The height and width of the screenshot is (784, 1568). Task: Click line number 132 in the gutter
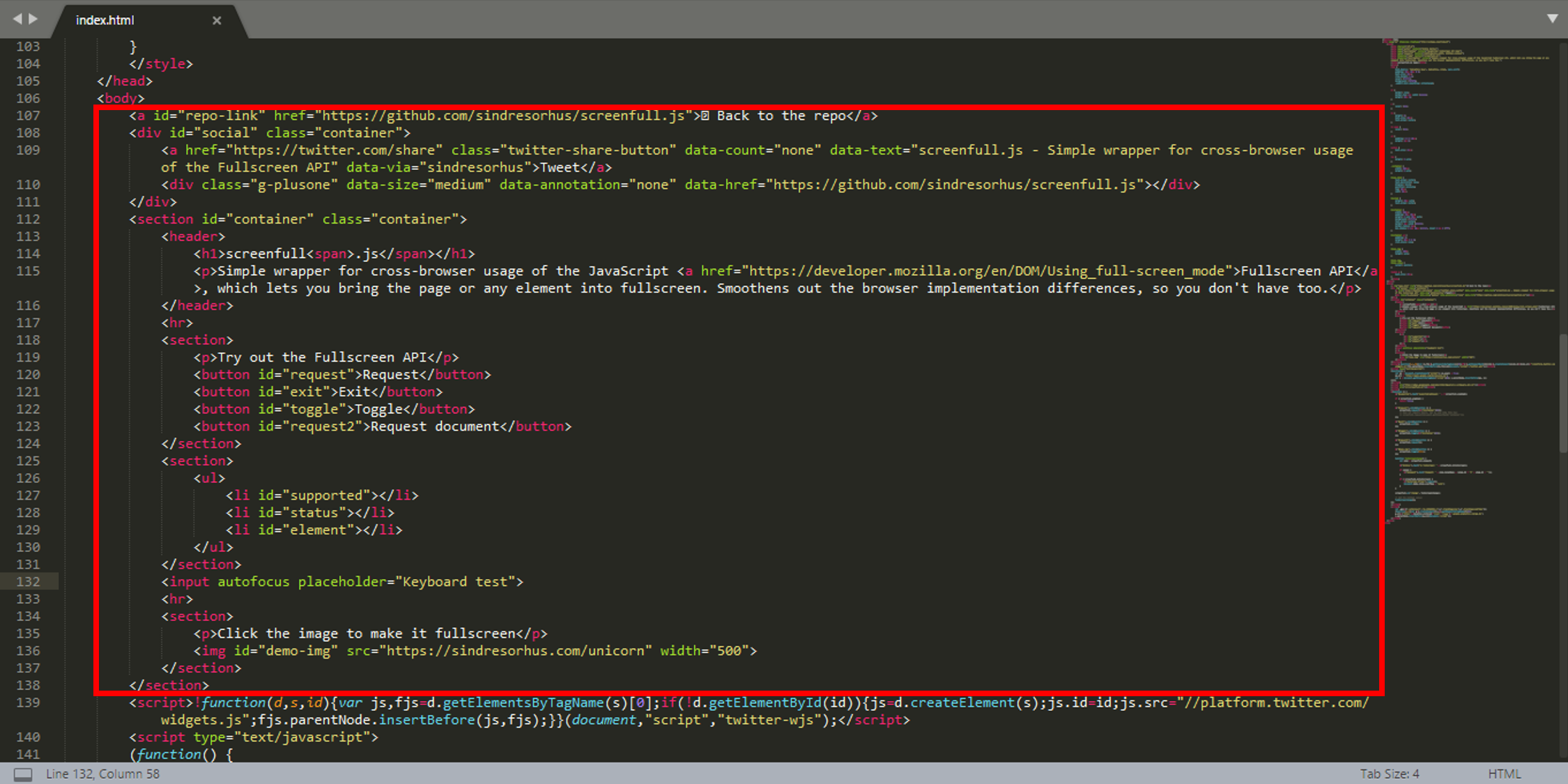pos(28,581)
